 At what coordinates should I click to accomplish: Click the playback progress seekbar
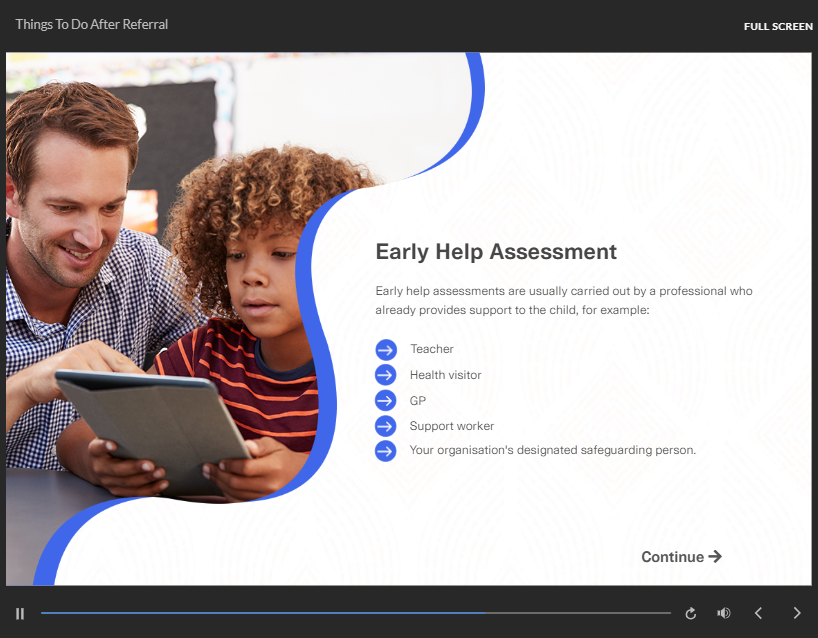(x=355, y=613)
